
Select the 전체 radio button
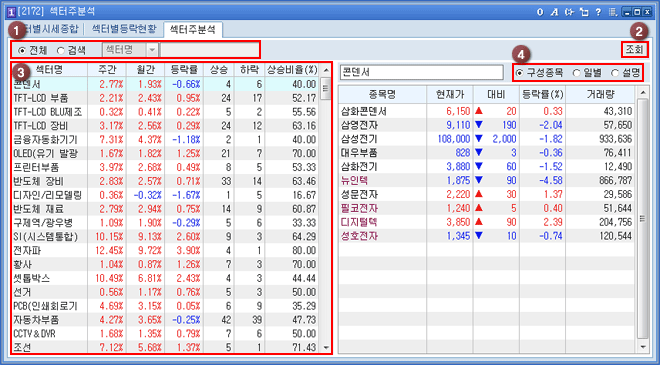[x=22, y=51]
